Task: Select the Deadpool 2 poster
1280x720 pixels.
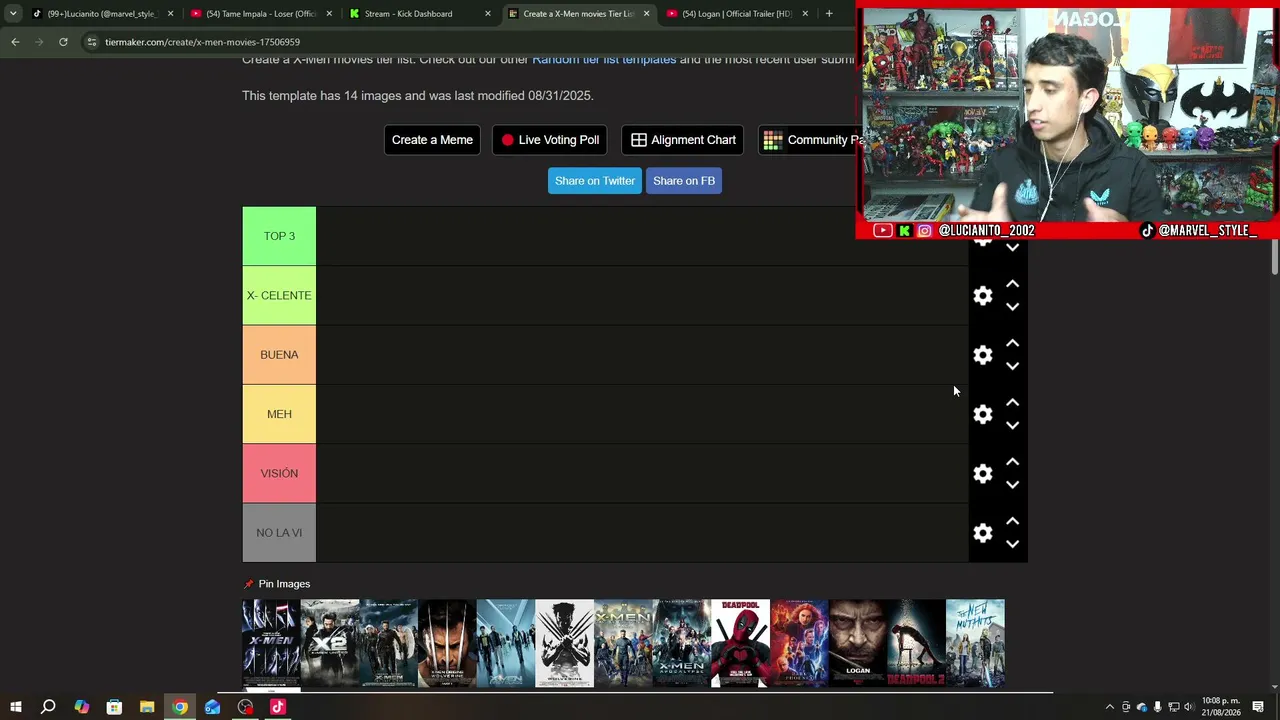Action: click(x=916, y=643)
